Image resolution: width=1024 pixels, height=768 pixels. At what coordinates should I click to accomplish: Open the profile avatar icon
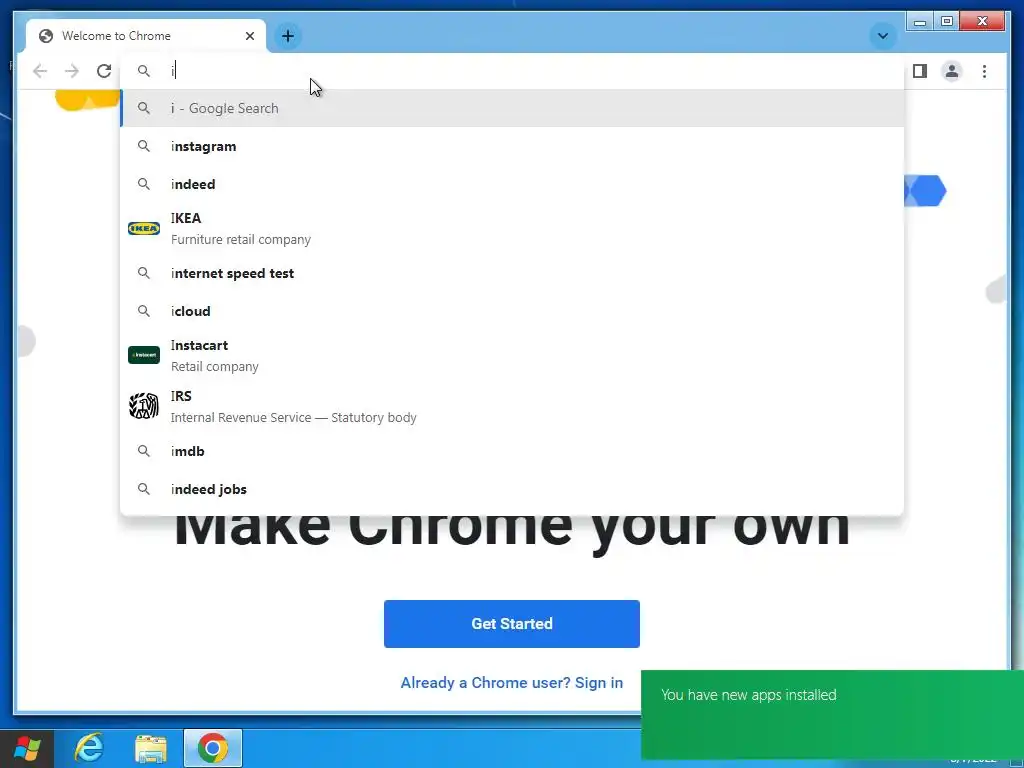(952, 71)
